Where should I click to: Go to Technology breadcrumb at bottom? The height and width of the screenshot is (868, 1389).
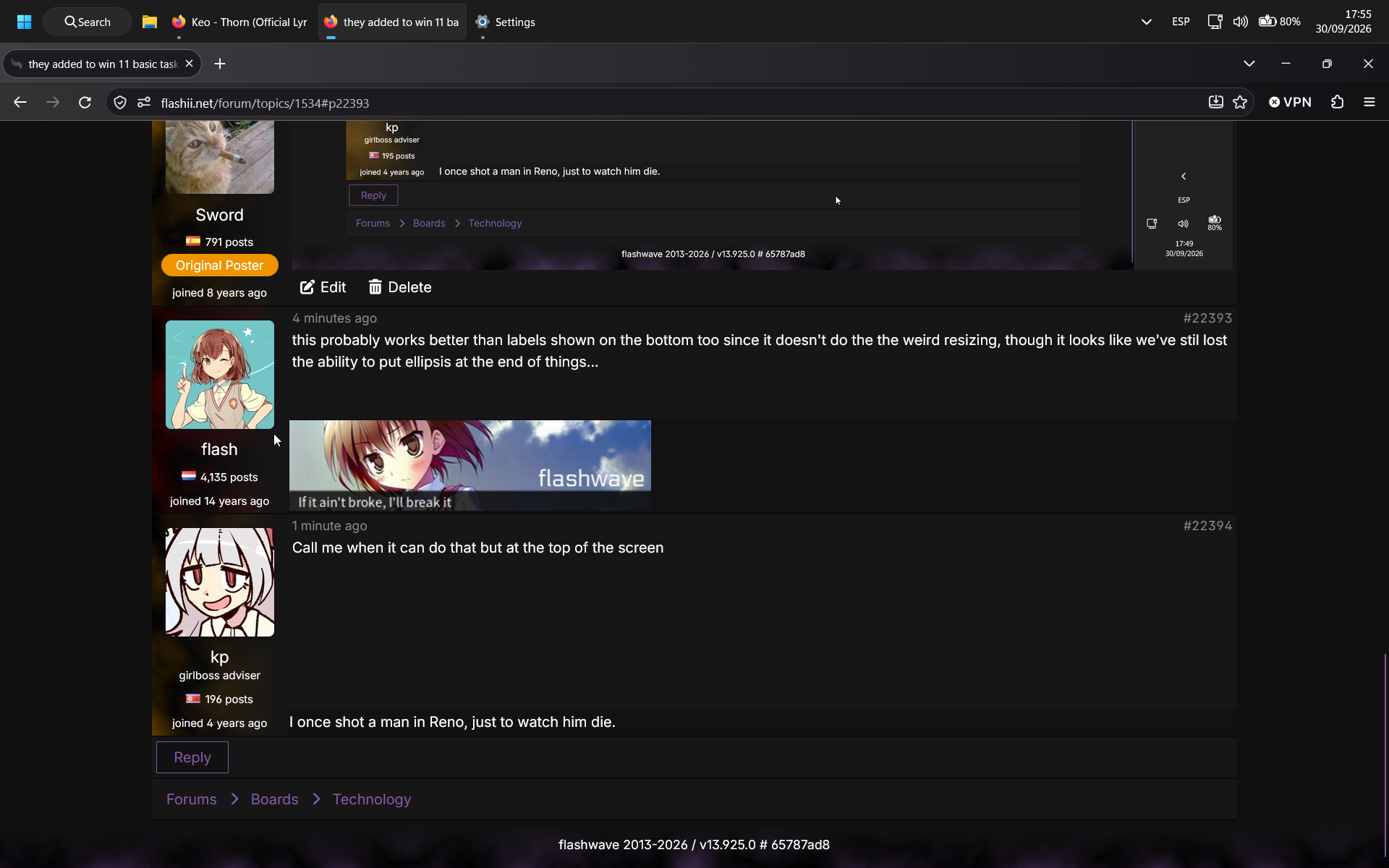[x=372, y=799]
